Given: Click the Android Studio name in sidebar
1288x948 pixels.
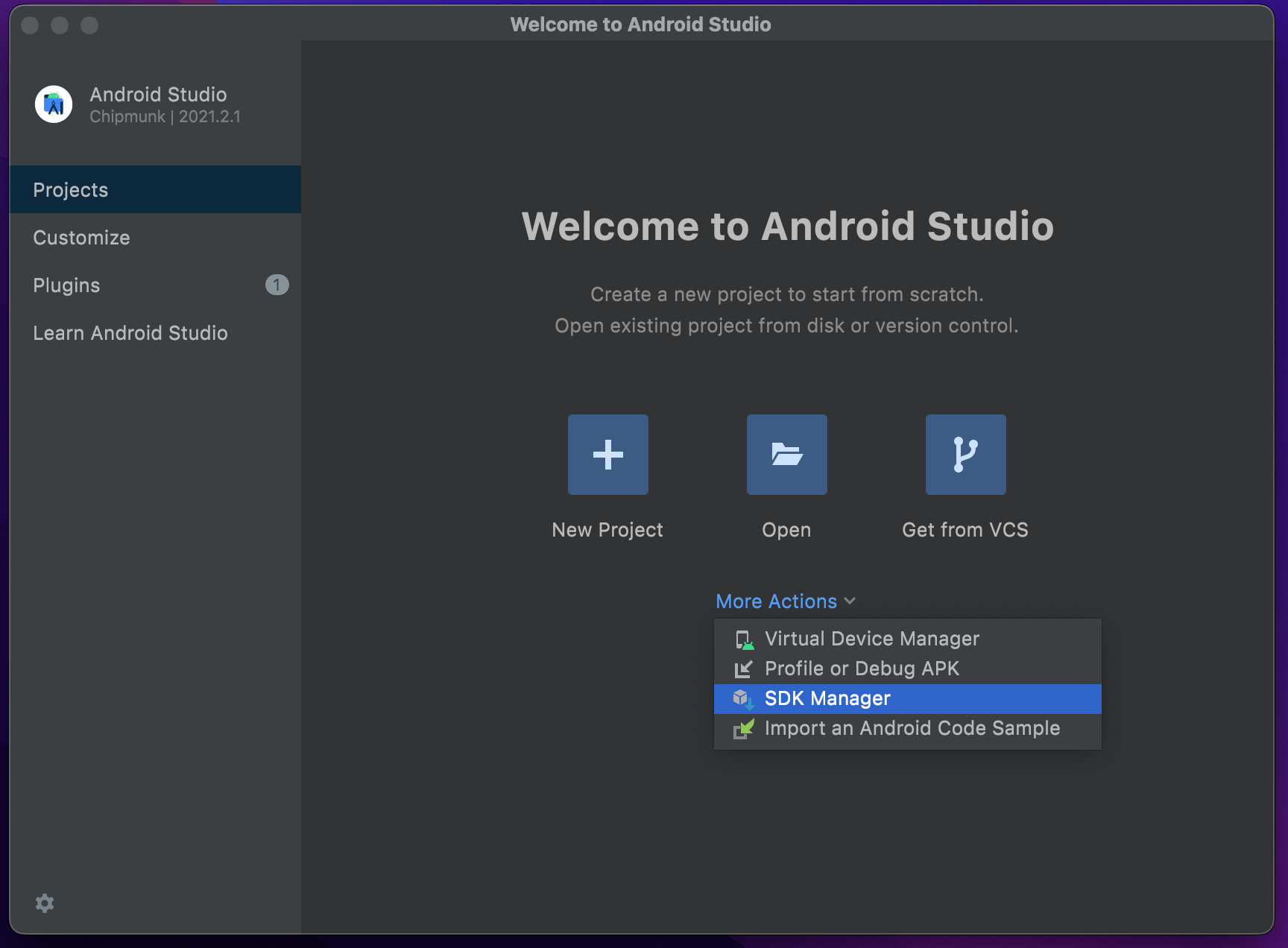Looking at the screenshot, I should click(x=158, y=94).
